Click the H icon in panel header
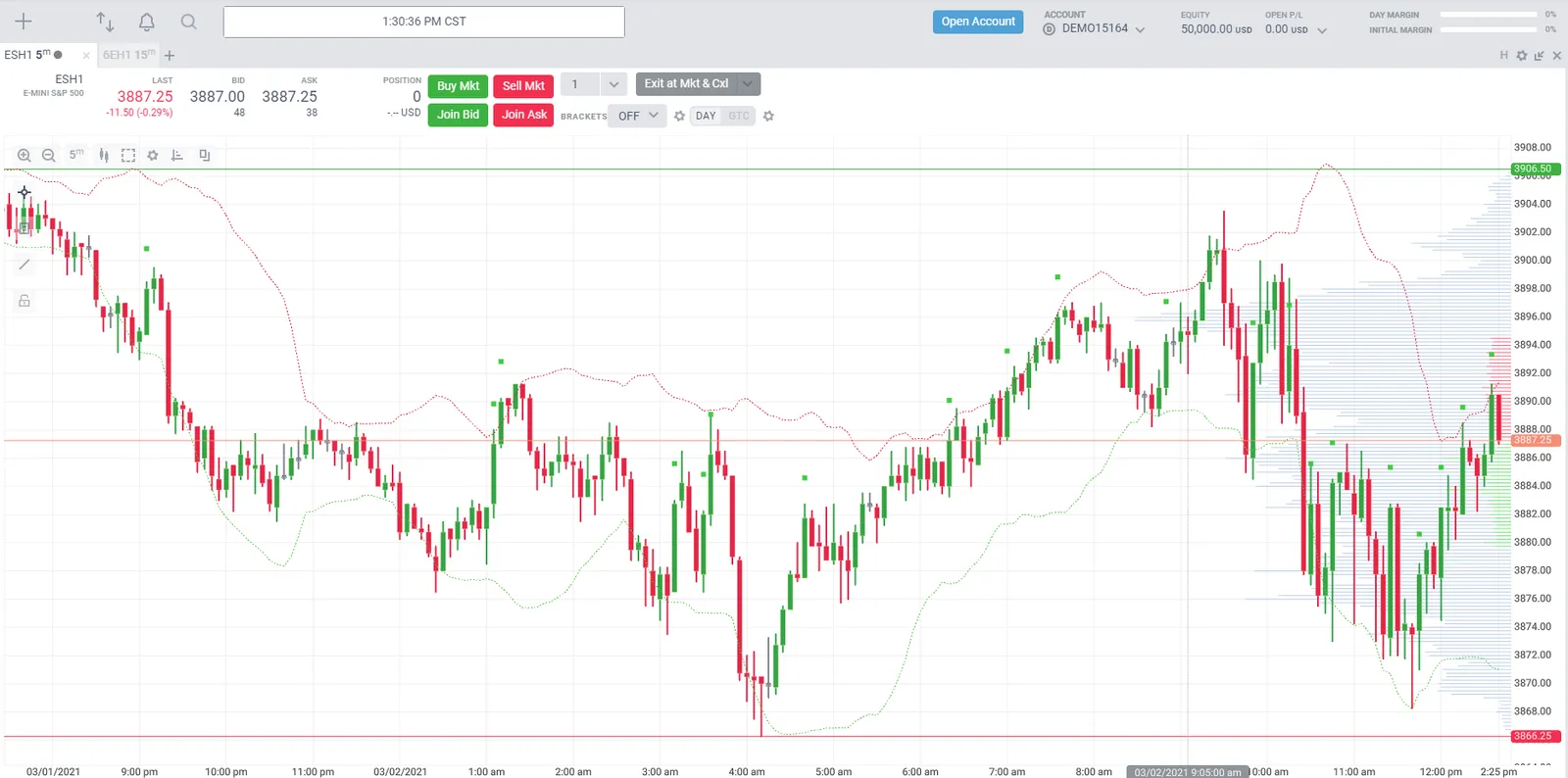The width and height of the screenshot is (1568, 778). click(x=1503, y=56)
